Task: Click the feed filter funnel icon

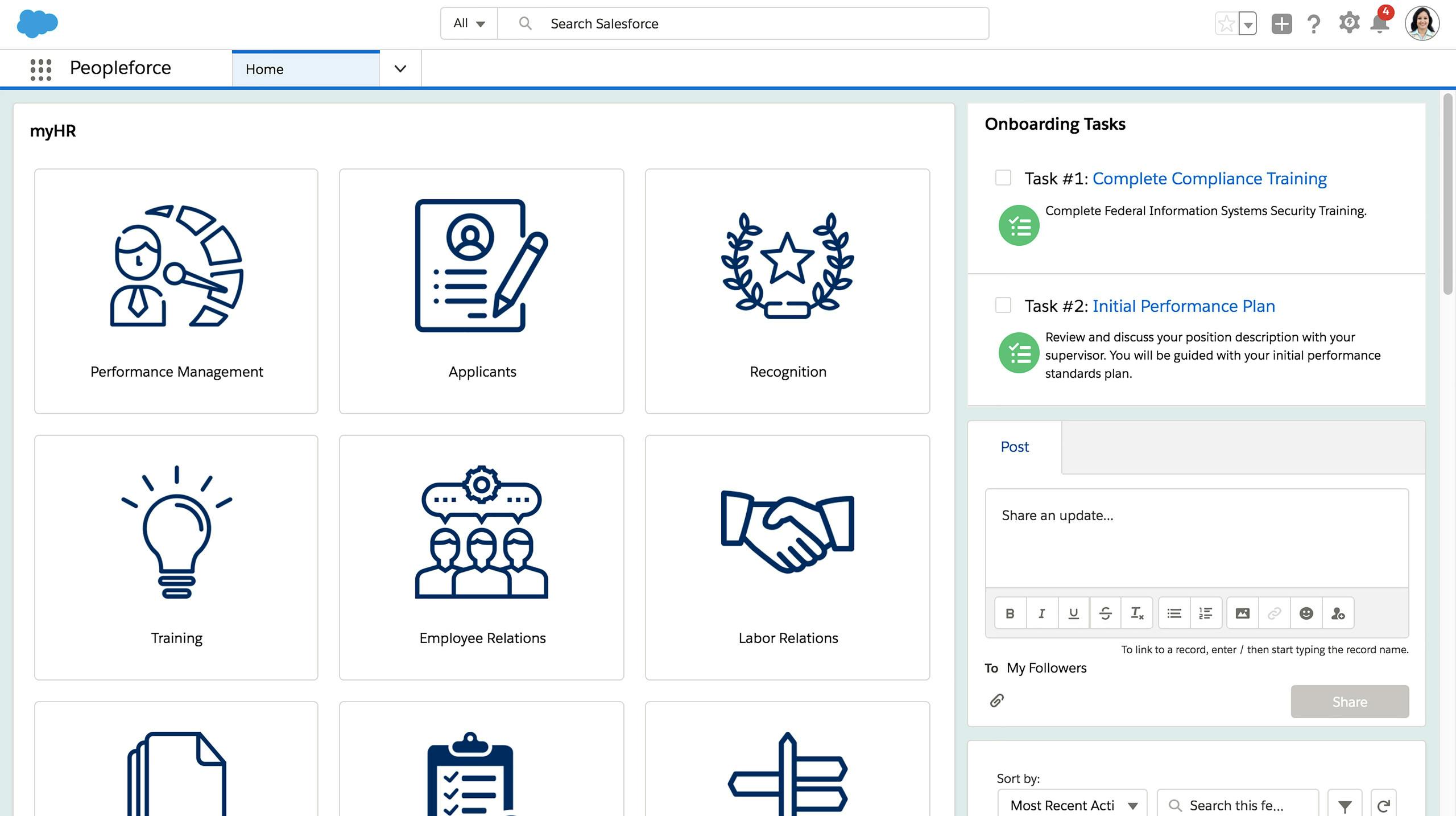Action: click(x=1345, y=806)
